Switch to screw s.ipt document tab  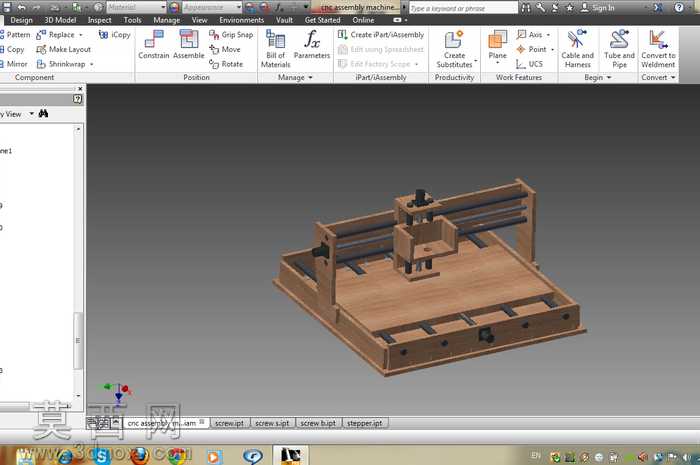[x=272, y=423]
